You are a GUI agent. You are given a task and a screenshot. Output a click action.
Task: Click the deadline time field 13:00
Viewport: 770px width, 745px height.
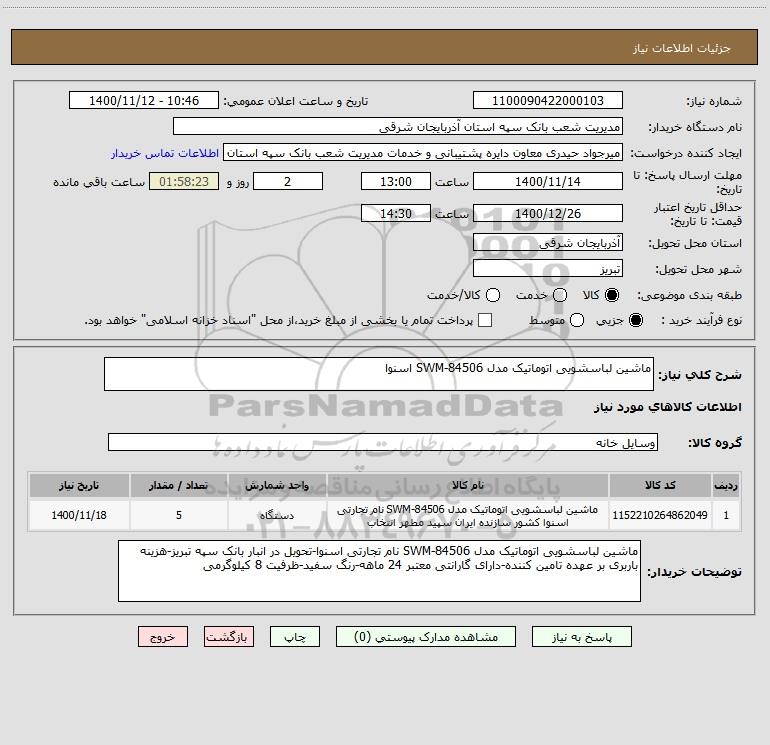tap(396, 181)
